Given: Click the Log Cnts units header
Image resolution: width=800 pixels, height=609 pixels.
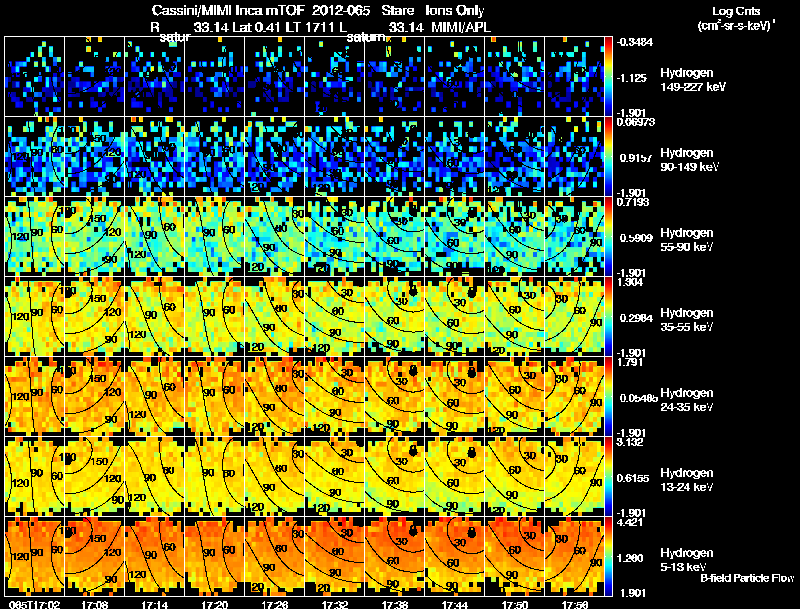Looking at the screenshot, I should coord(736,18).
